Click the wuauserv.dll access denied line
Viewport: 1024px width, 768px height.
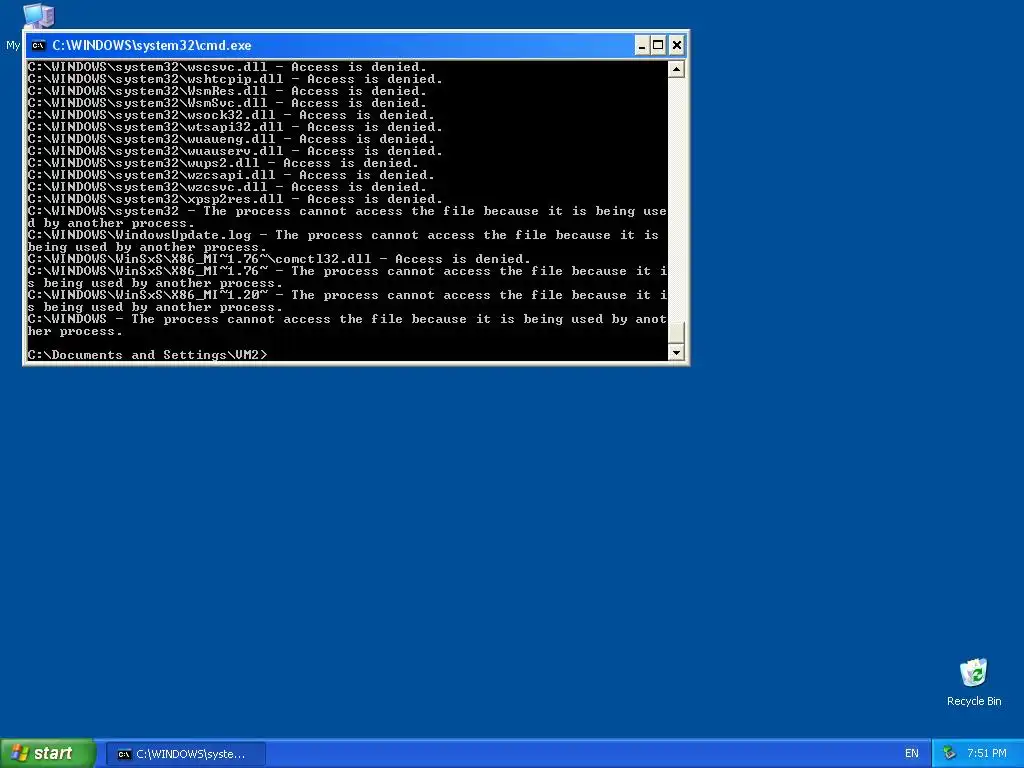235,151
